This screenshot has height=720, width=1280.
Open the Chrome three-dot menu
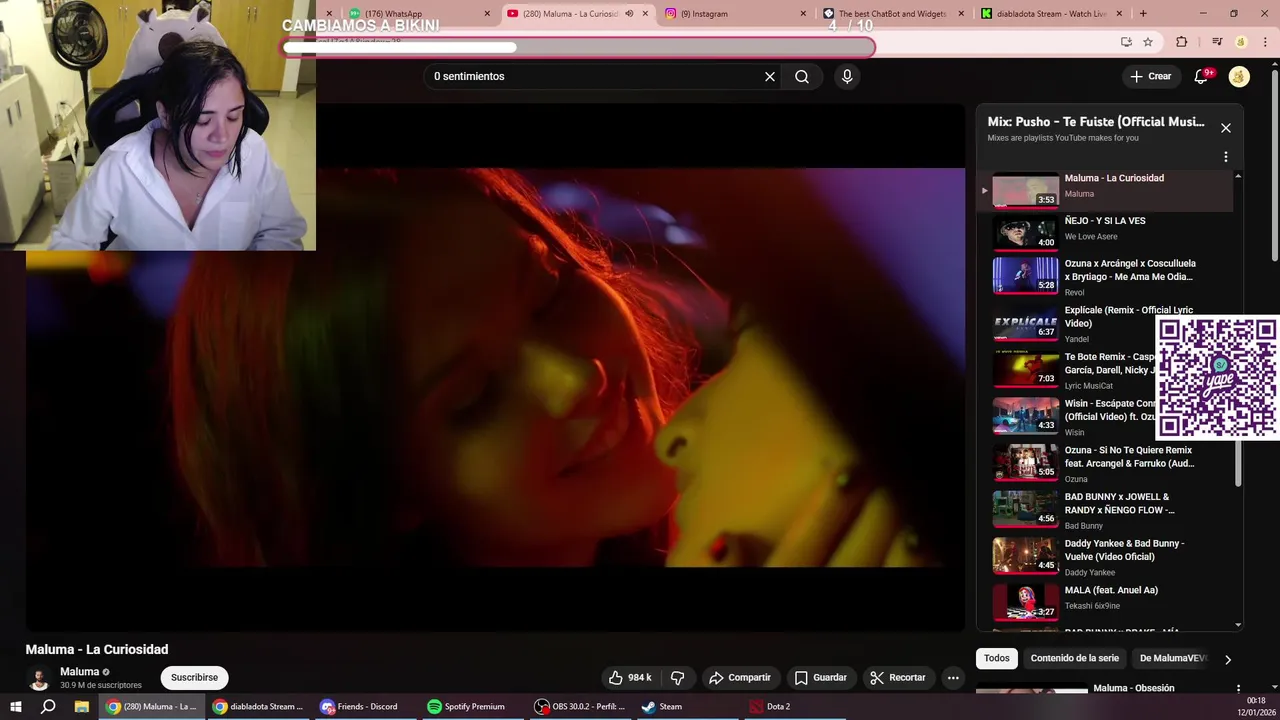(x=1263, y=42)
